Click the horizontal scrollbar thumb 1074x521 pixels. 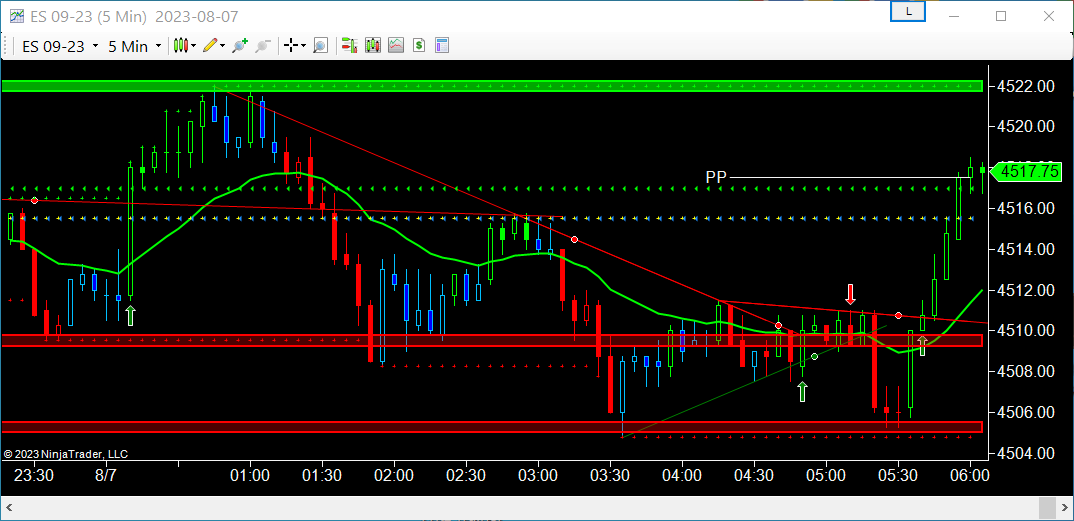(1047, 508)
